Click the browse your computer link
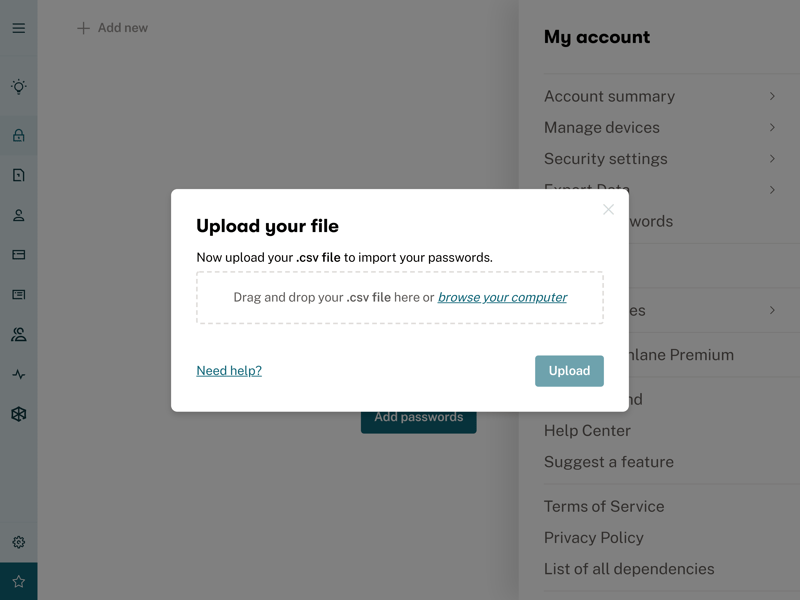The height and width of the screenshot is (600, 800). [502, 297]
